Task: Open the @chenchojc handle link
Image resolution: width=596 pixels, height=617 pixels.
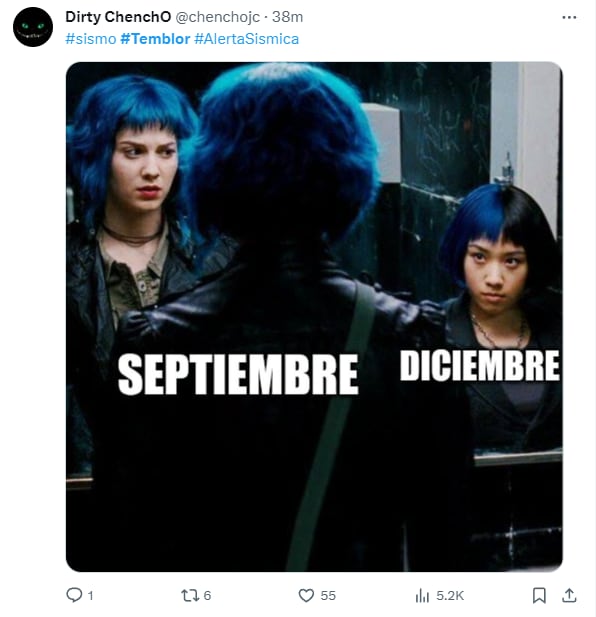Action: coord(217,17)
